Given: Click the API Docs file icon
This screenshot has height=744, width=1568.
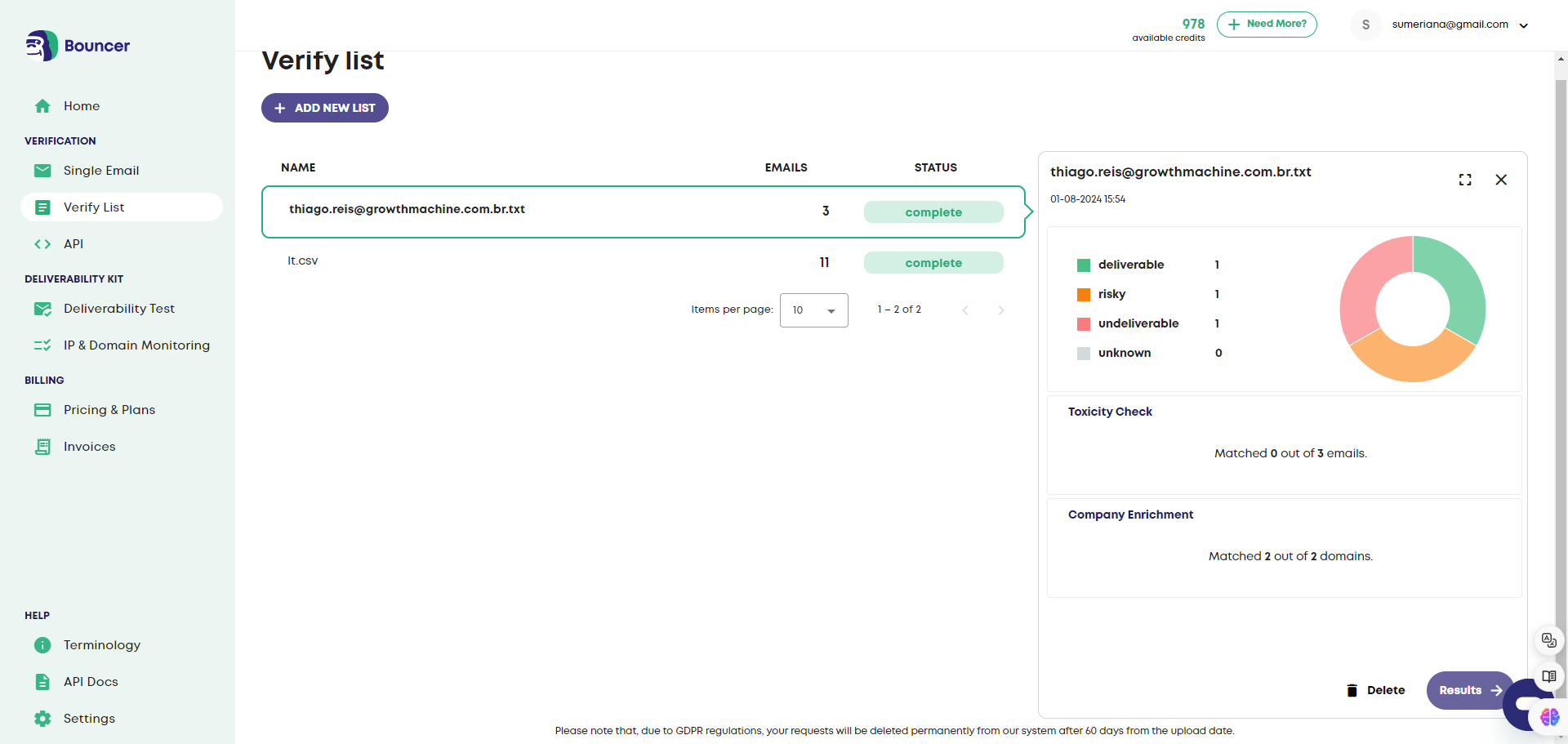Looking at the screenshot, I should click(x=42, y=682).
